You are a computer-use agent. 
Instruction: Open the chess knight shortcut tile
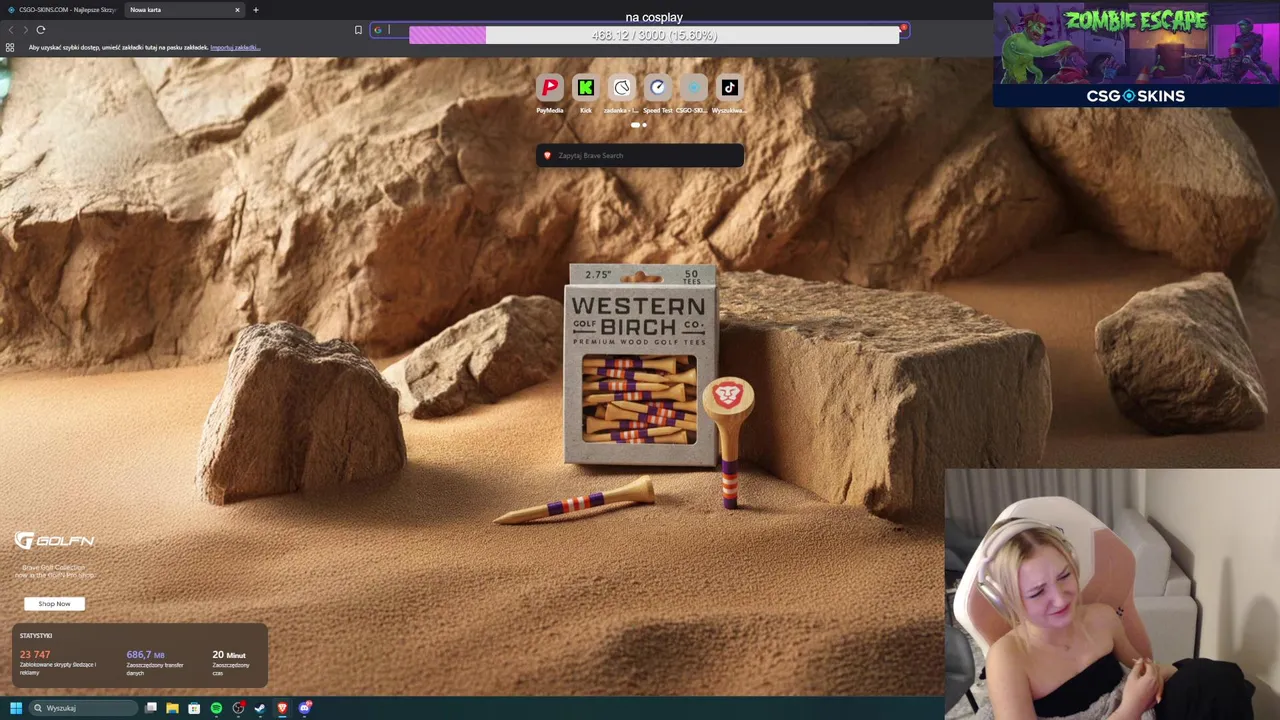pos(622,88)
